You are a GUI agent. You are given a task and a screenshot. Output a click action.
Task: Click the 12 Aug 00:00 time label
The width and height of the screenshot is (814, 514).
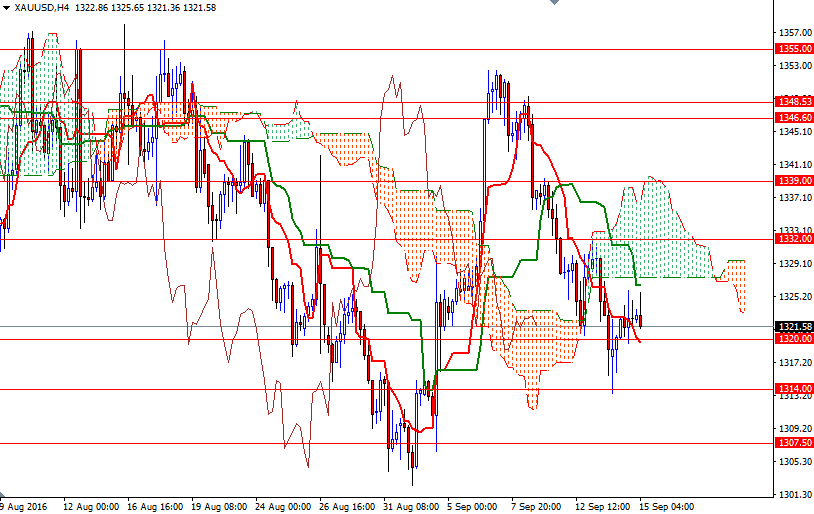tap(91, 507)
